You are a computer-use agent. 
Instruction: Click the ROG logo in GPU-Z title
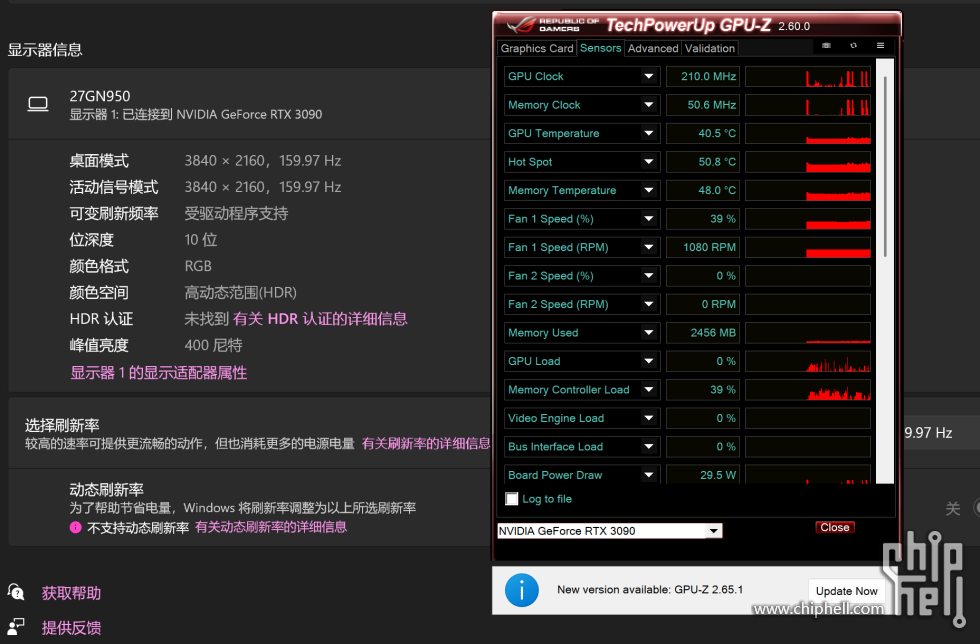click(x=522, y=26)
